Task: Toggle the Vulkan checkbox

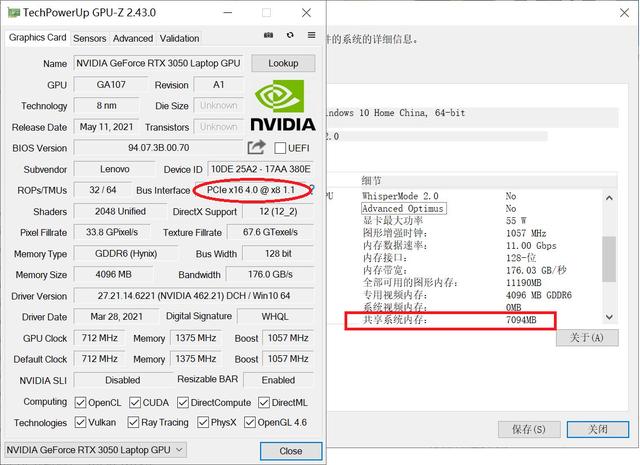Action: [x=80, y=422]
